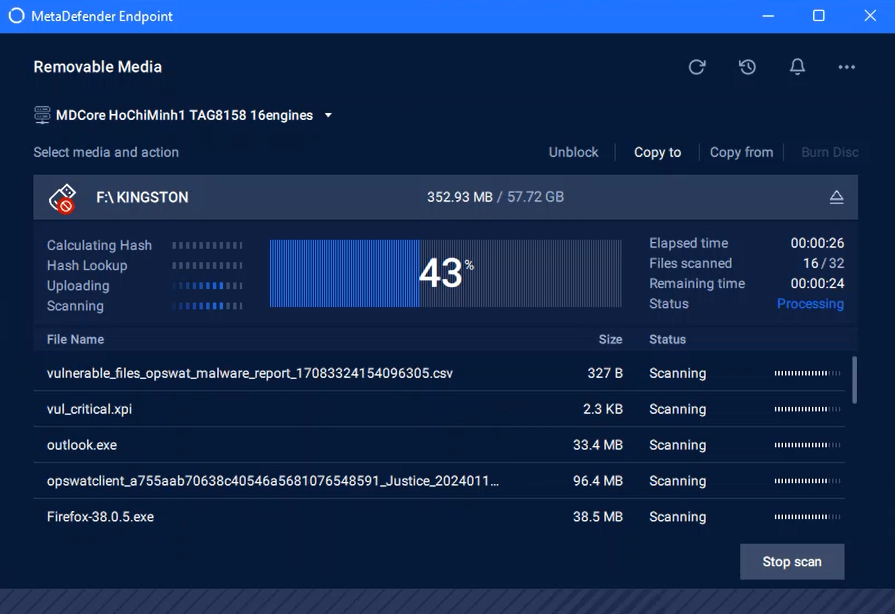Select the vulnerable_files_opswat_malware_report csv file
The image size is (895, 614).
439,373
